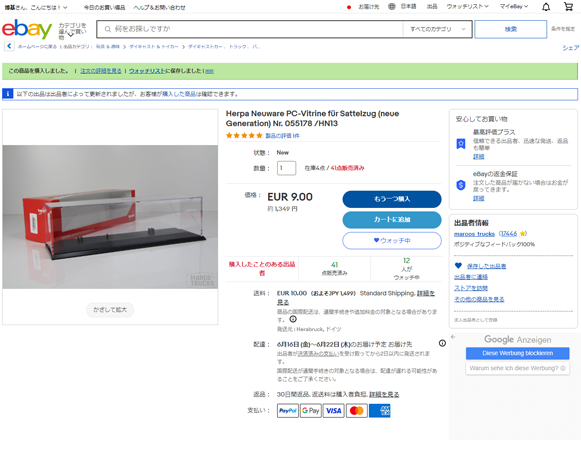
Task: Click the quantity input field
Action: pos(286,168)
